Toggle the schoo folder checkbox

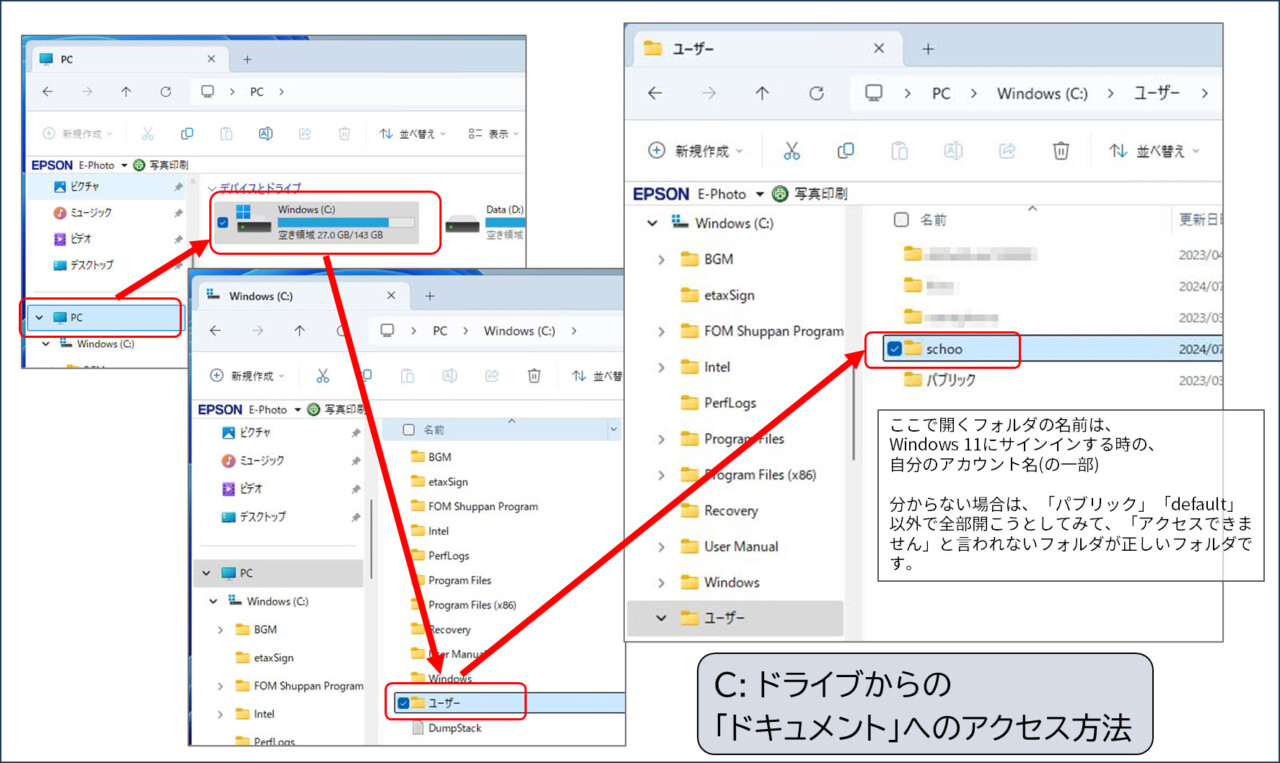(894, 349)
